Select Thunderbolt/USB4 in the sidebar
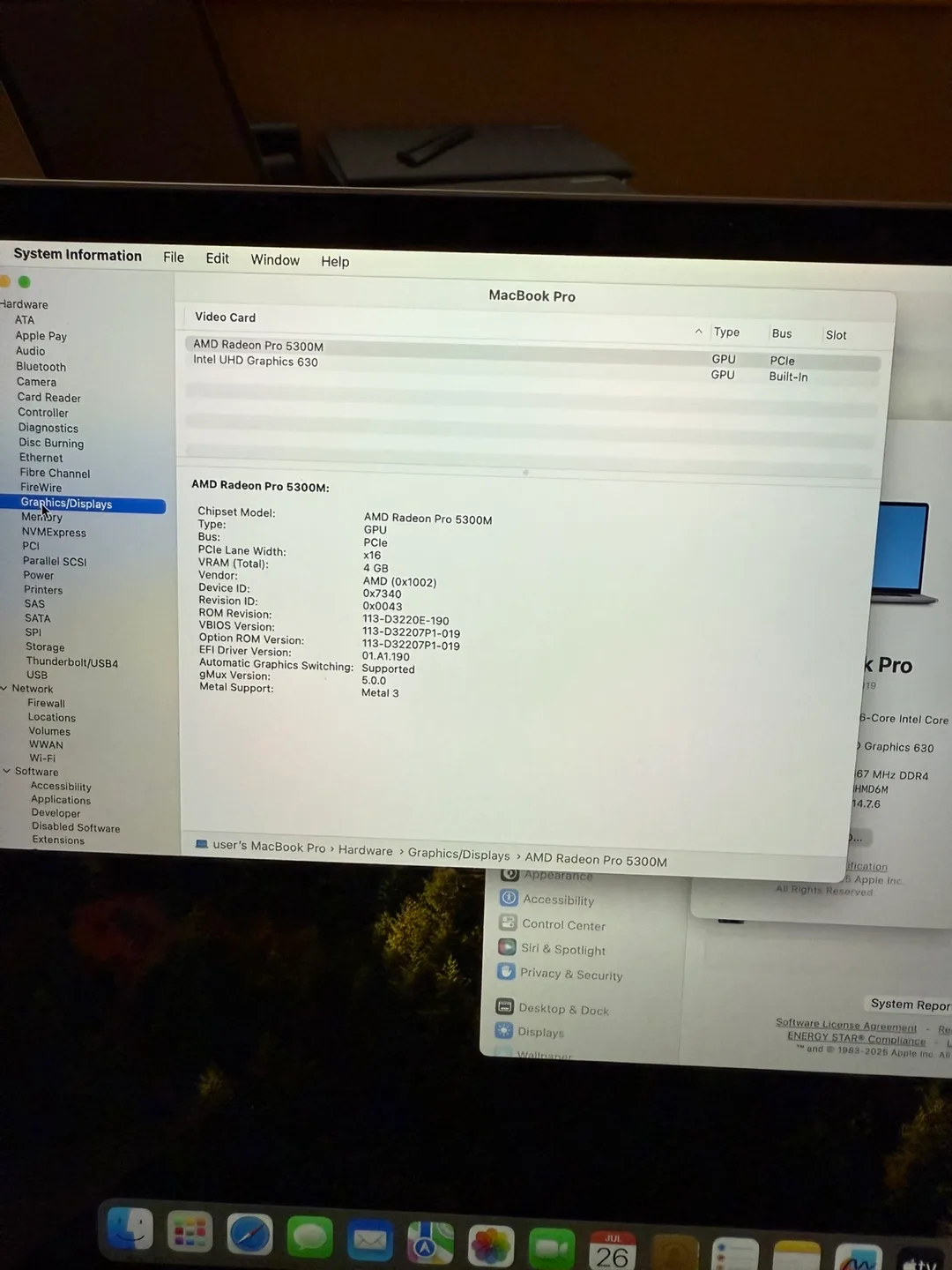This screenshot has height=1270, width=952. pos(71,662)
